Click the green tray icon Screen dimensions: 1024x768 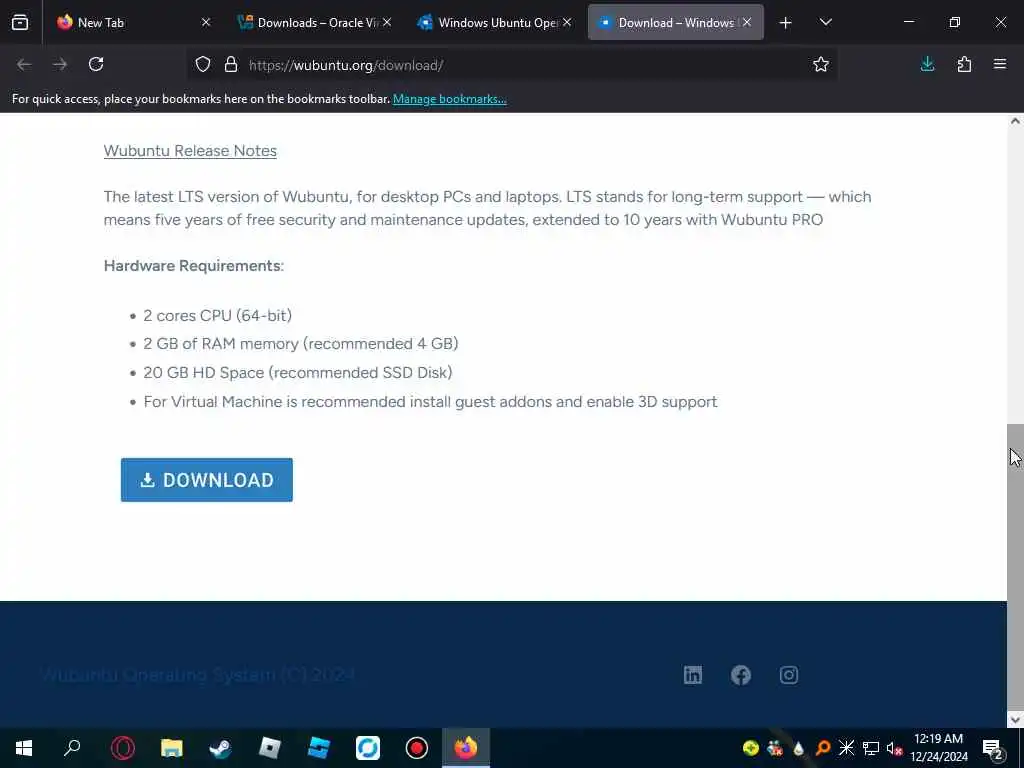pyautogui.click(x=750, y=748)
